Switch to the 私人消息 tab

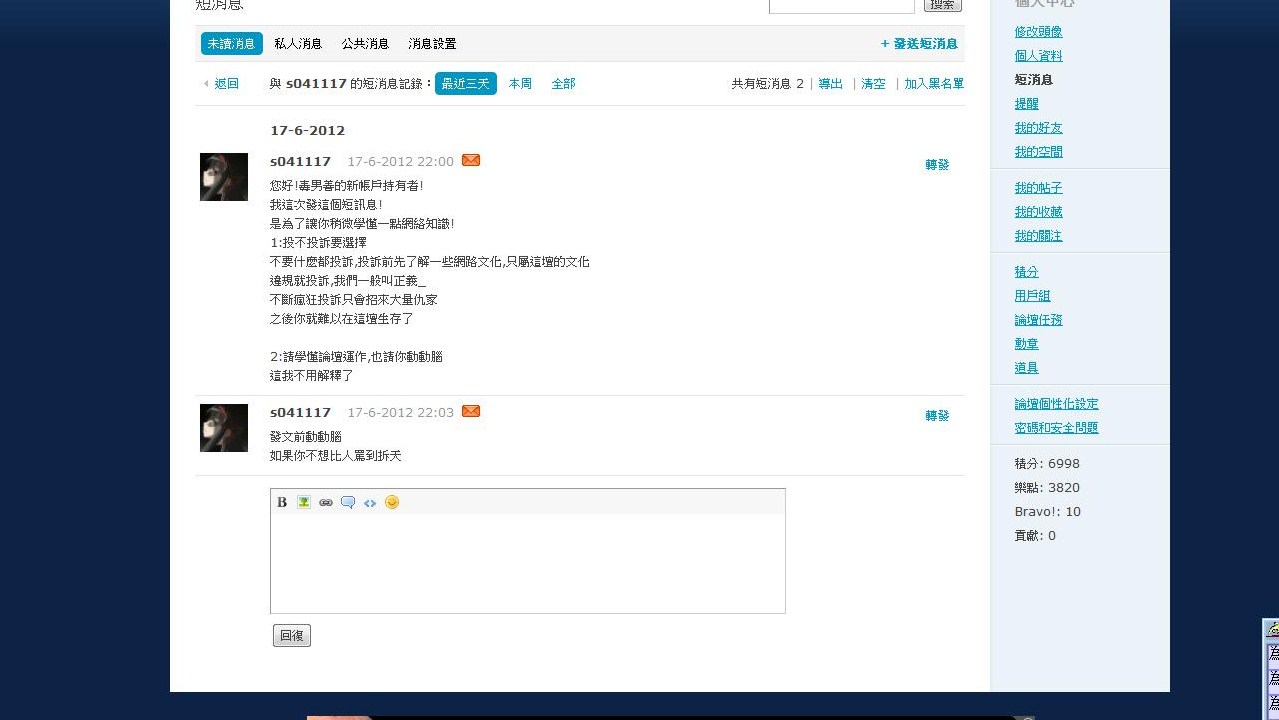pyautogui.click(x=298, y=44)
